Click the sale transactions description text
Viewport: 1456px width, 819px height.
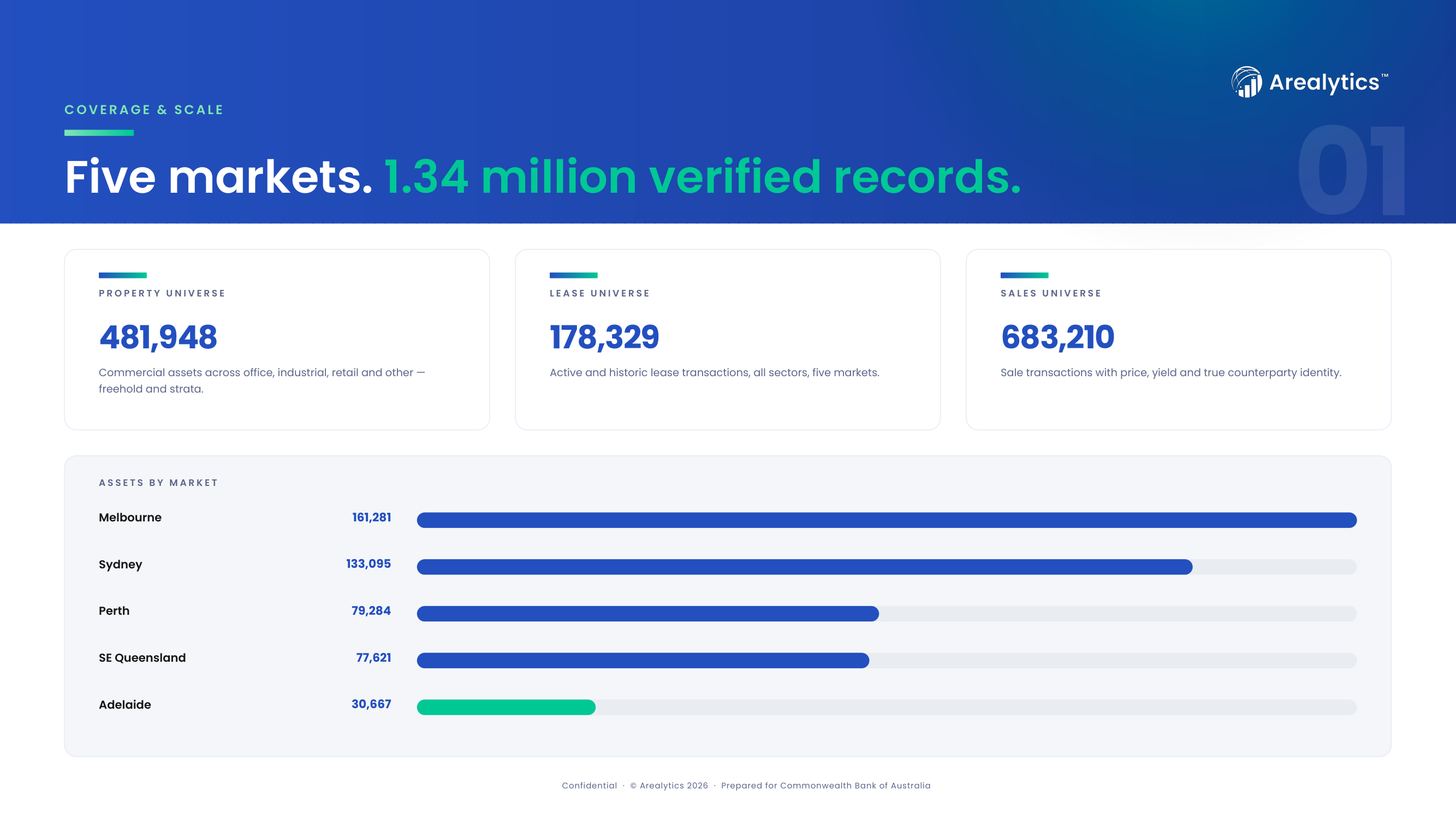pos(1170,372)
